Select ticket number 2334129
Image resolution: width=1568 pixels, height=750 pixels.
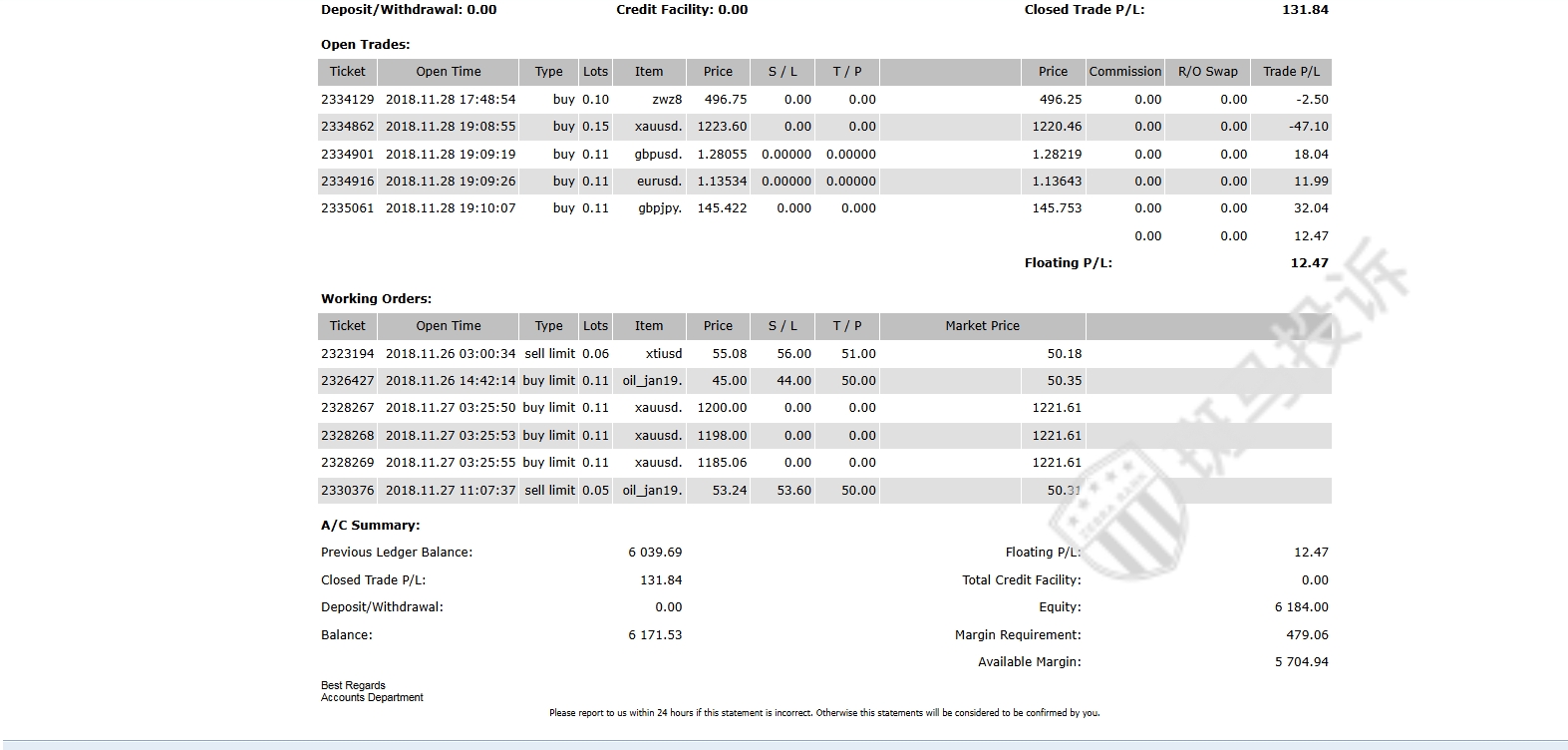347,100
